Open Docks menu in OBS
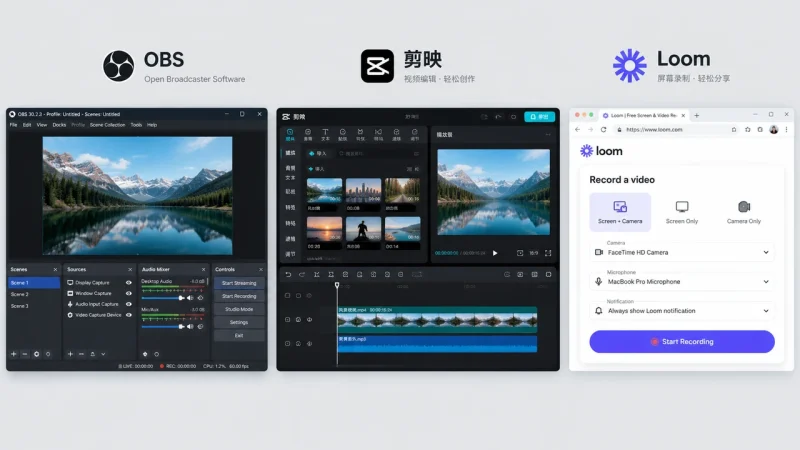This screenshot has height=450, width=800. click(x=59, y=125)
